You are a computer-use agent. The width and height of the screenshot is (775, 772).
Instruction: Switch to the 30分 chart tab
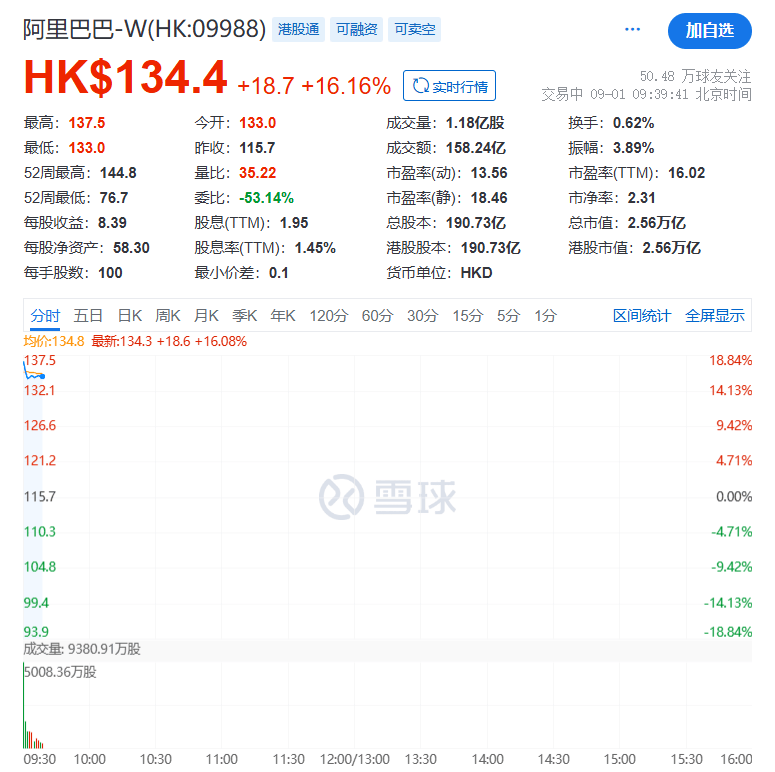coord(423,315)
